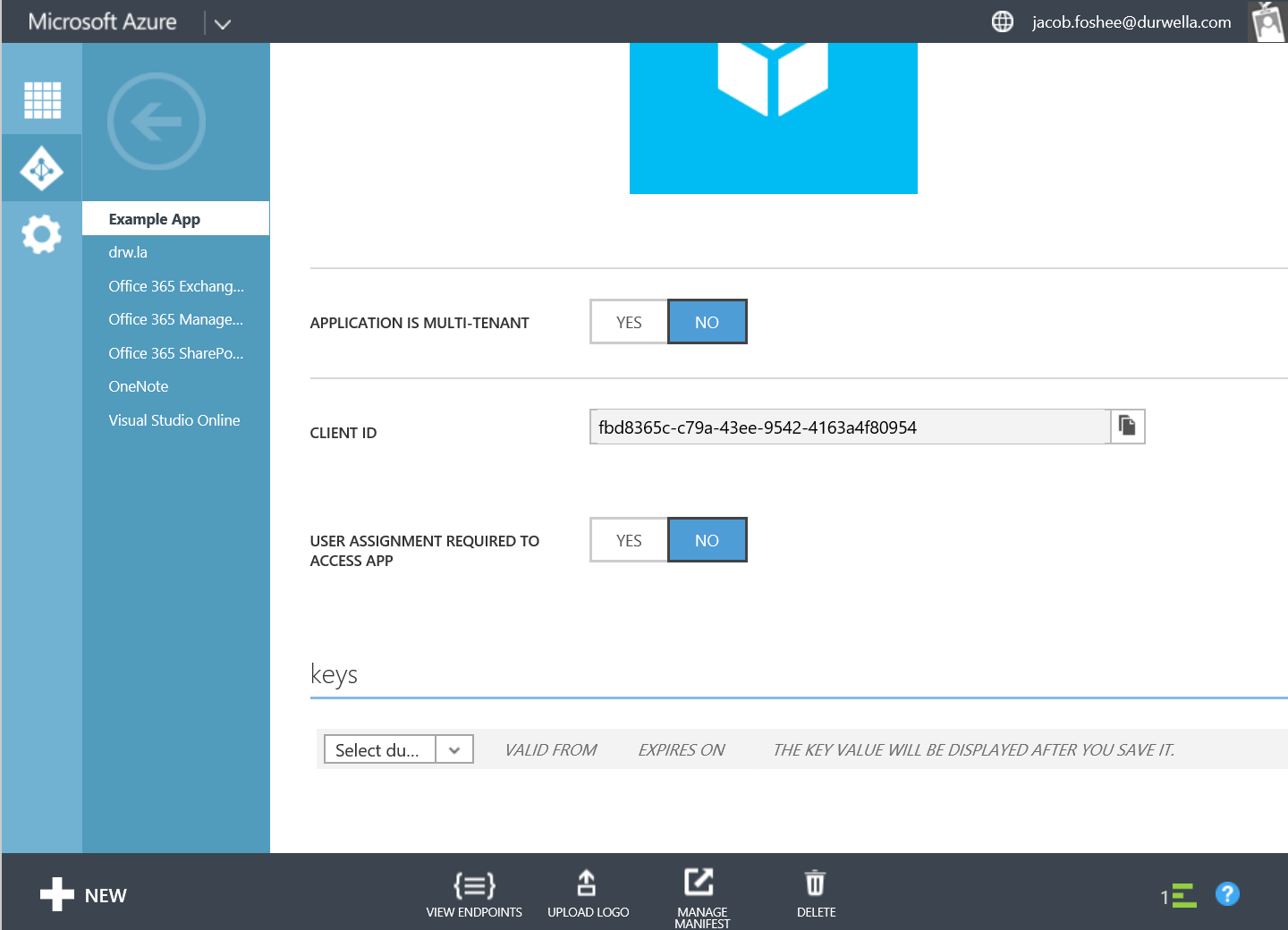The height and width of the screenshot is (930, 1288).
Task: Click Upload Logo command
Action: (x=588, y=894)
